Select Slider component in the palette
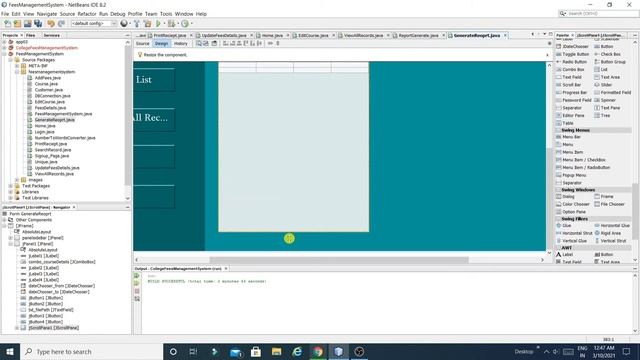Viewport: 640px width, 360px height. point(603,84)
